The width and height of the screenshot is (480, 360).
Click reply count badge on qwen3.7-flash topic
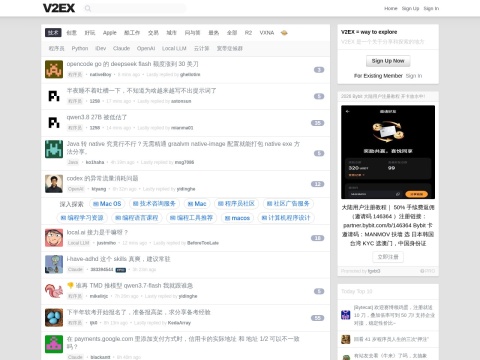pyautogui.click(x=319, y=291)
